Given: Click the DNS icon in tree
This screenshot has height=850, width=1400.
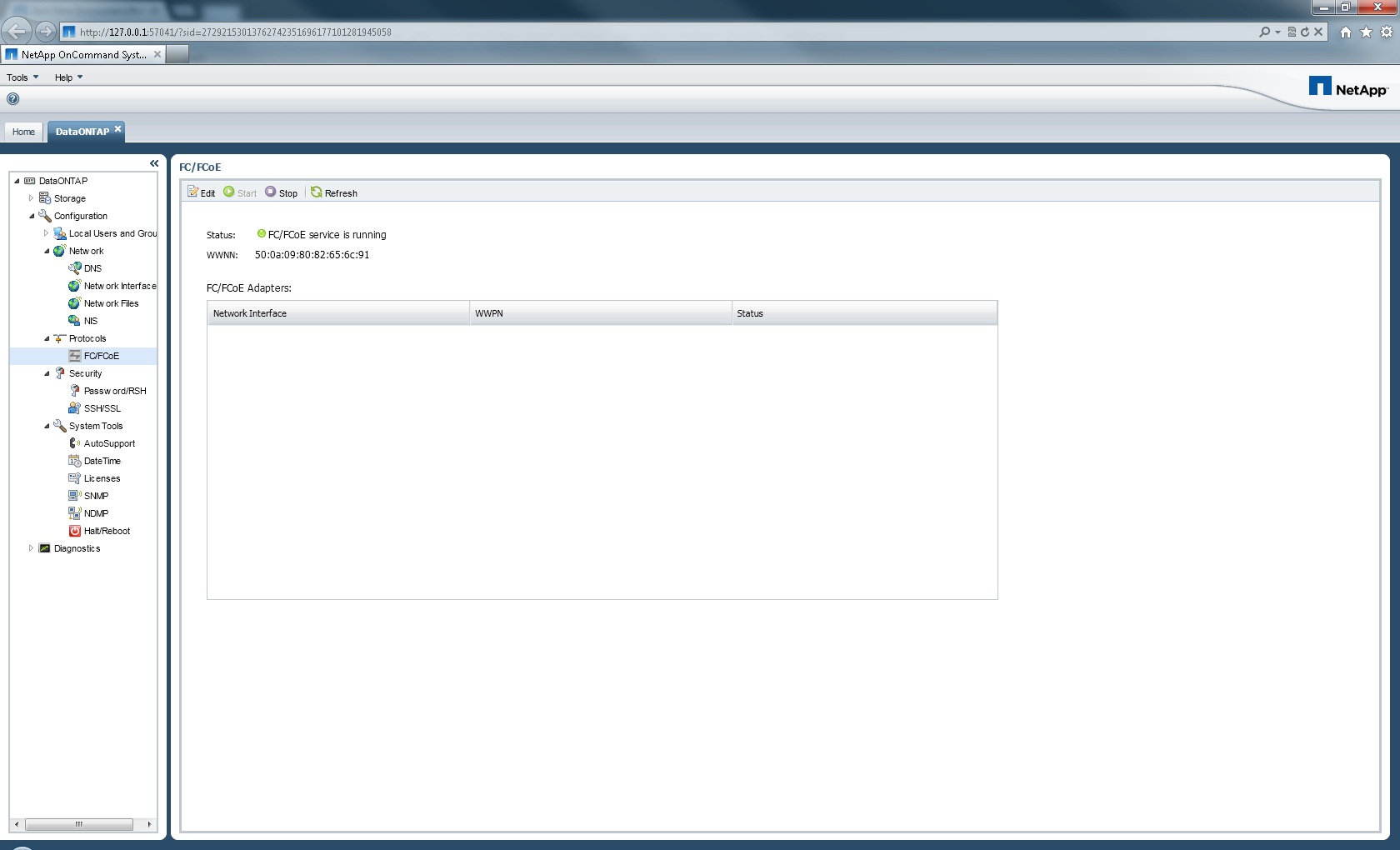Looking at the screenshot, I should pos(75,268).
